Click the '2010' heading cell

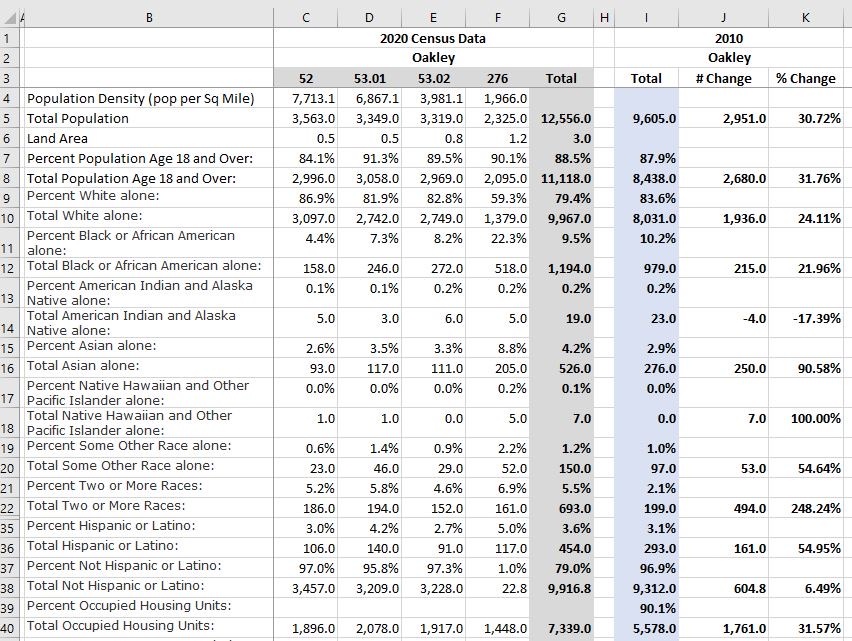729,38
